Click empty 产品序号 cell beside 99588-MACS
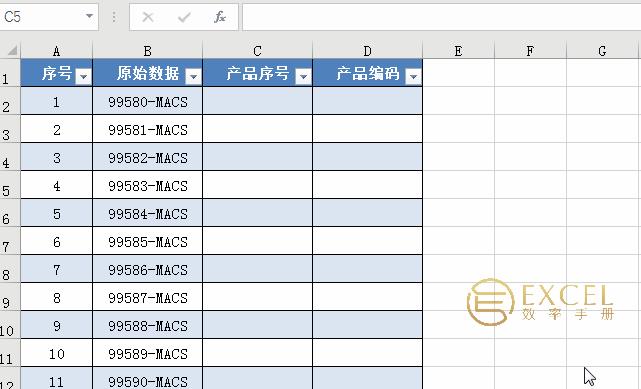 [x=258, y=325]
